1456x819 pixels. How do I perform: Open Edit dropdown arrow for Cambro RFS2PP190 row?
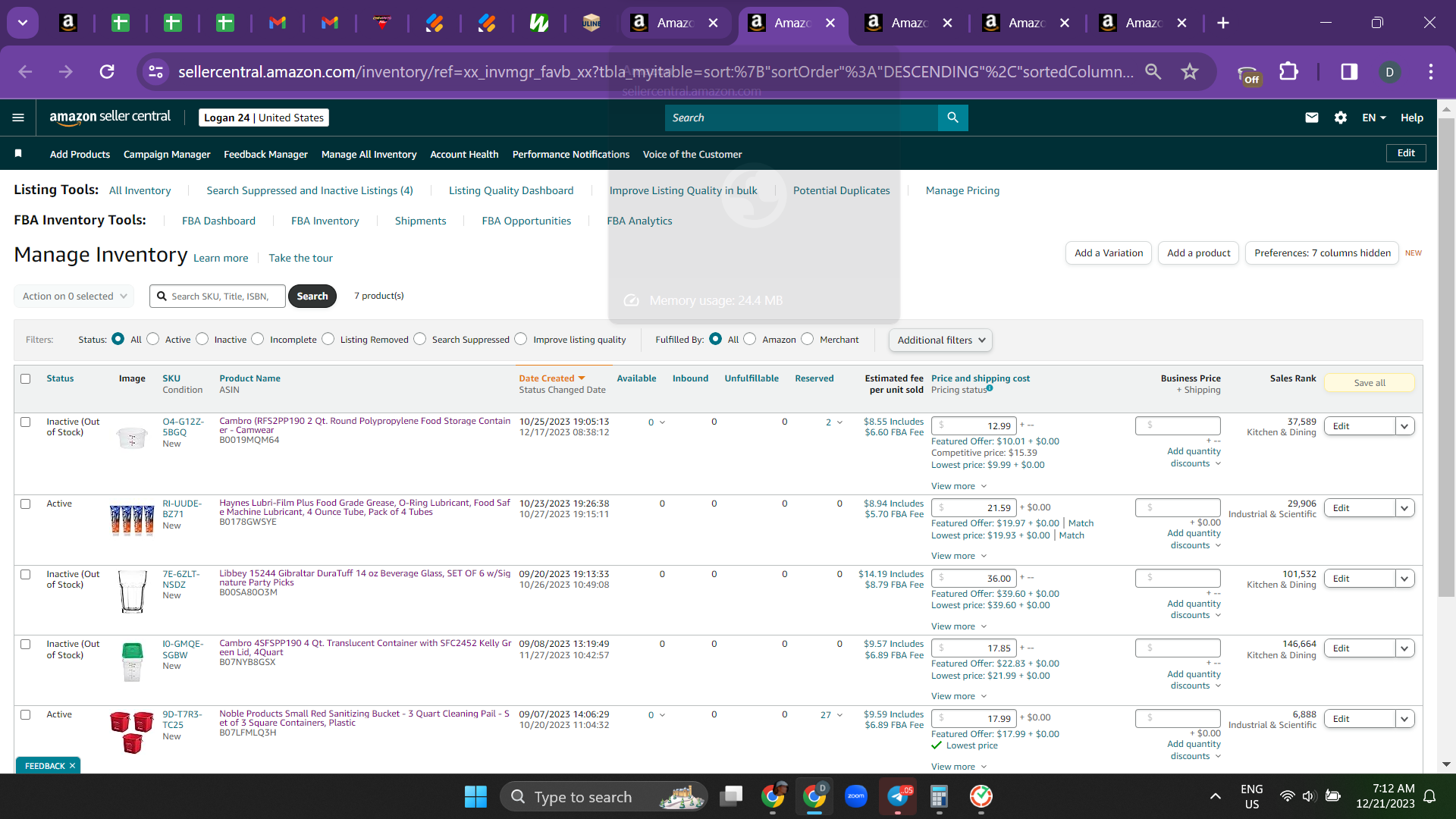point(1404,426)
